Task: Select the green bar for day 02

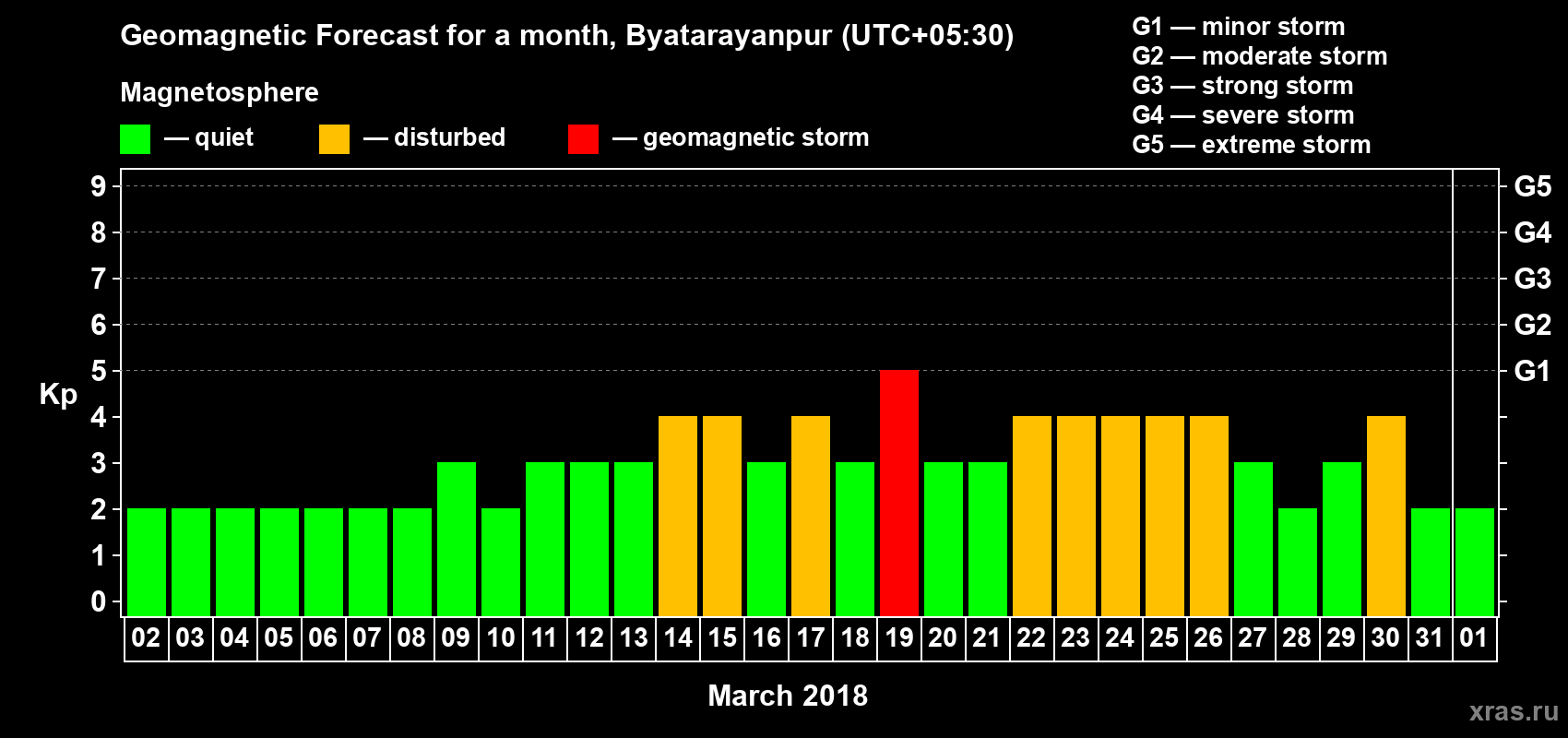Action: click(x=147, y=562)
